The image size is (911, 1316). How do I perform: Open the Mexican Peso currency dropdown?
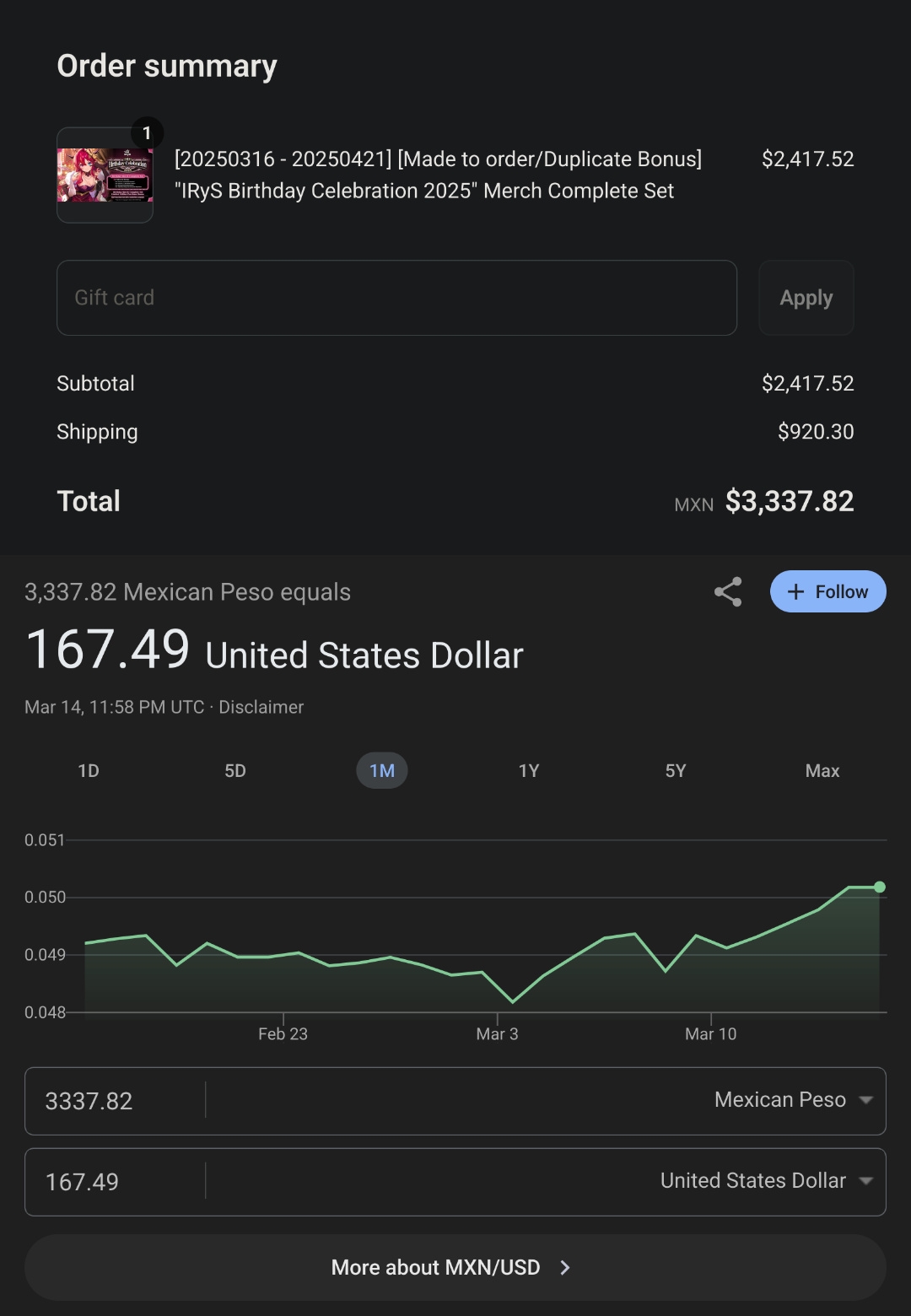click(793, 1100)
